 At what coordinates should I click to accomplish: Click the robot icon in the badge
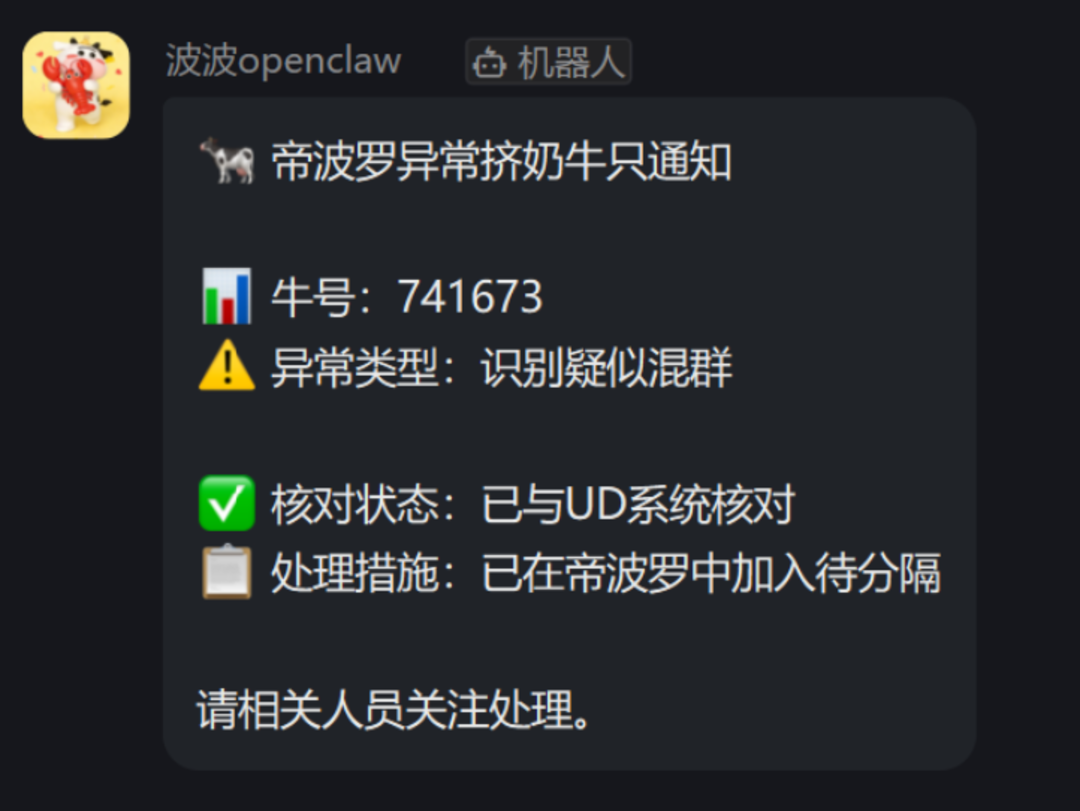[x=489, y=63]
